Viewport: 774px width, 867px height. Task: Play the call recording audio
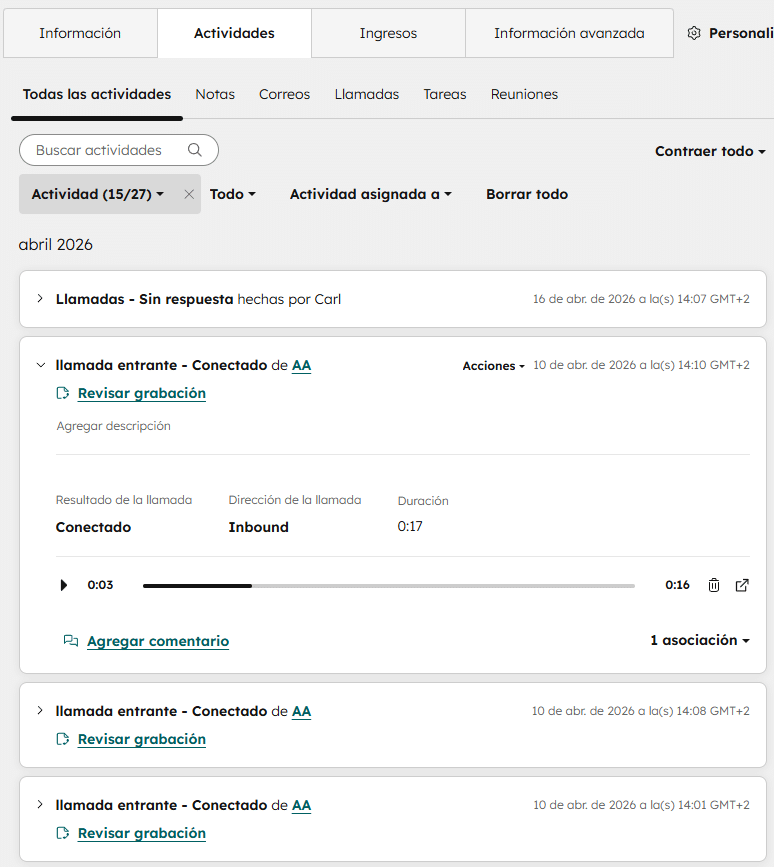64,585
